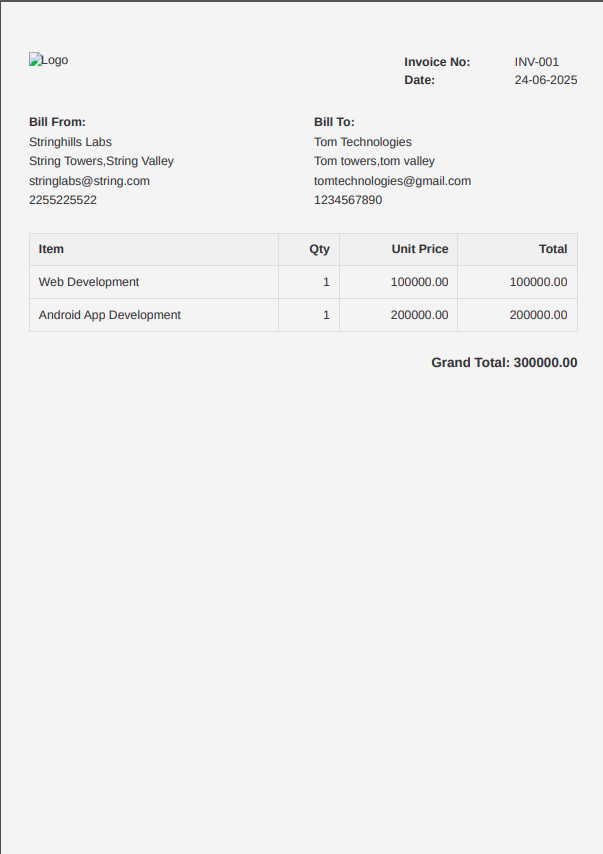Select the Bill From heading
This screenshot has height=854, width=603.
pos(57,122)
